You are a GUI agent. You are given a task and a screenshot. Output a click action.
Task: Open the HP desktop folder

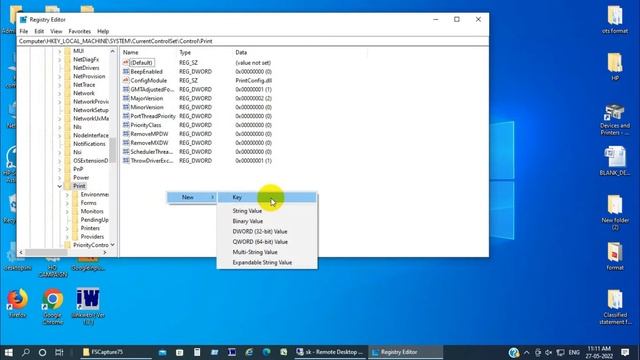(615, 67)
